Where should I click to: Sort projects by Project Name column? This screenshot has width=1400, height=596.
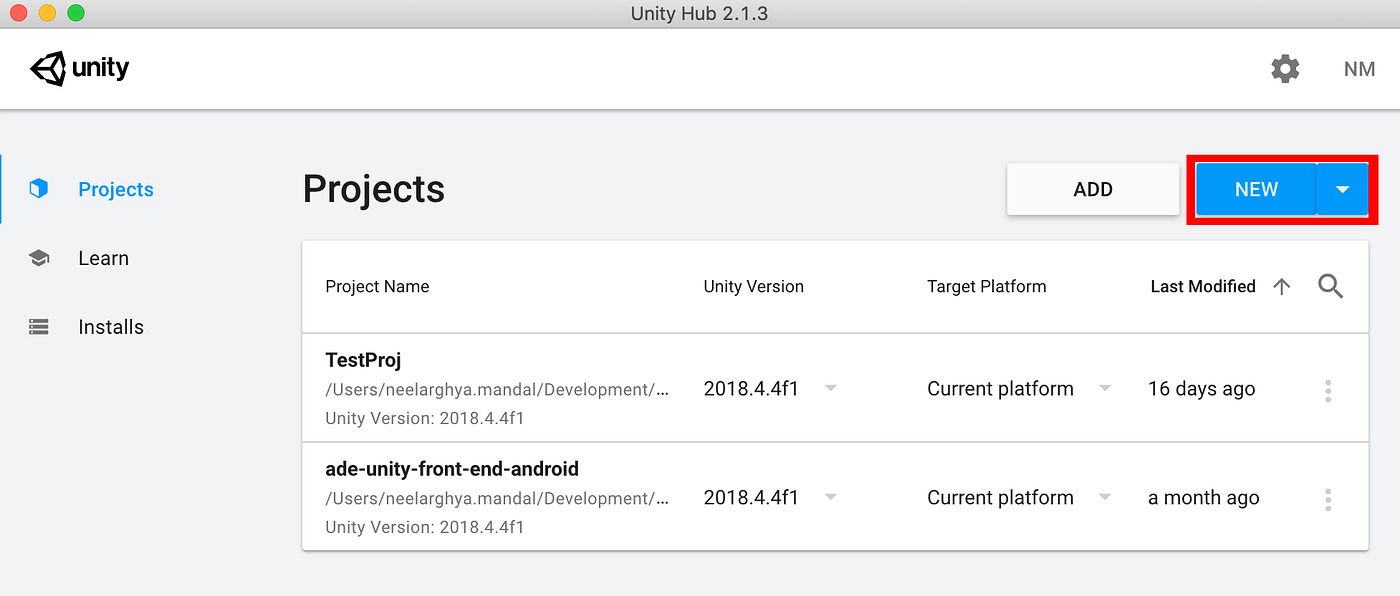(377, 286)
